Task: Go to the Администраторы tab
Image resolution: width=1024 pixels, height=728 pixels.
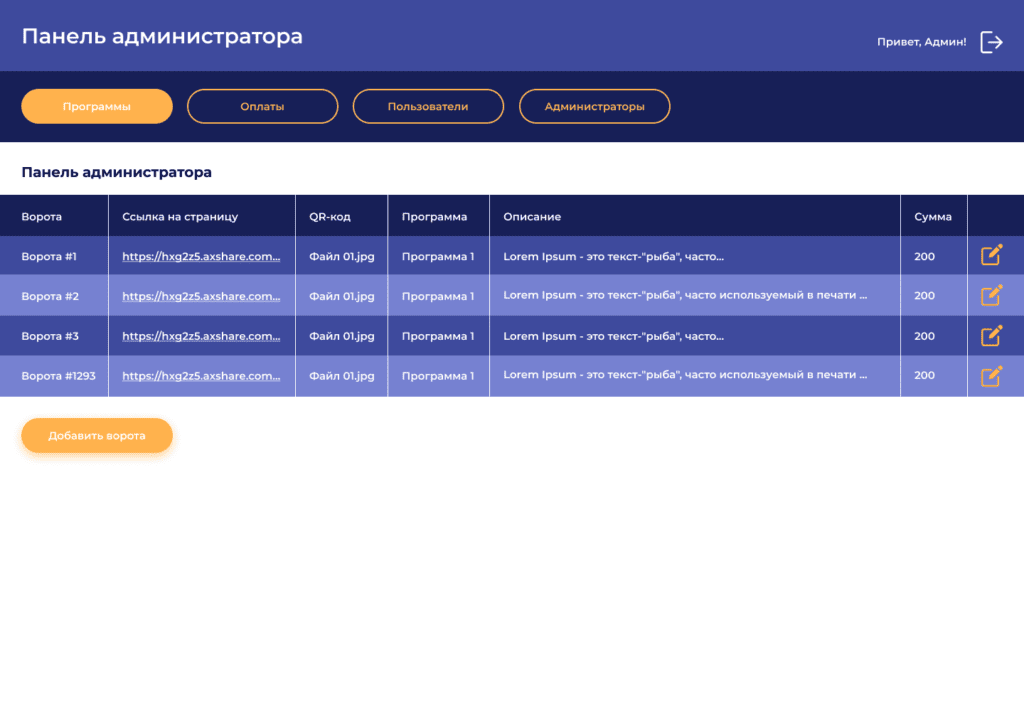Action: pos(594,106)
